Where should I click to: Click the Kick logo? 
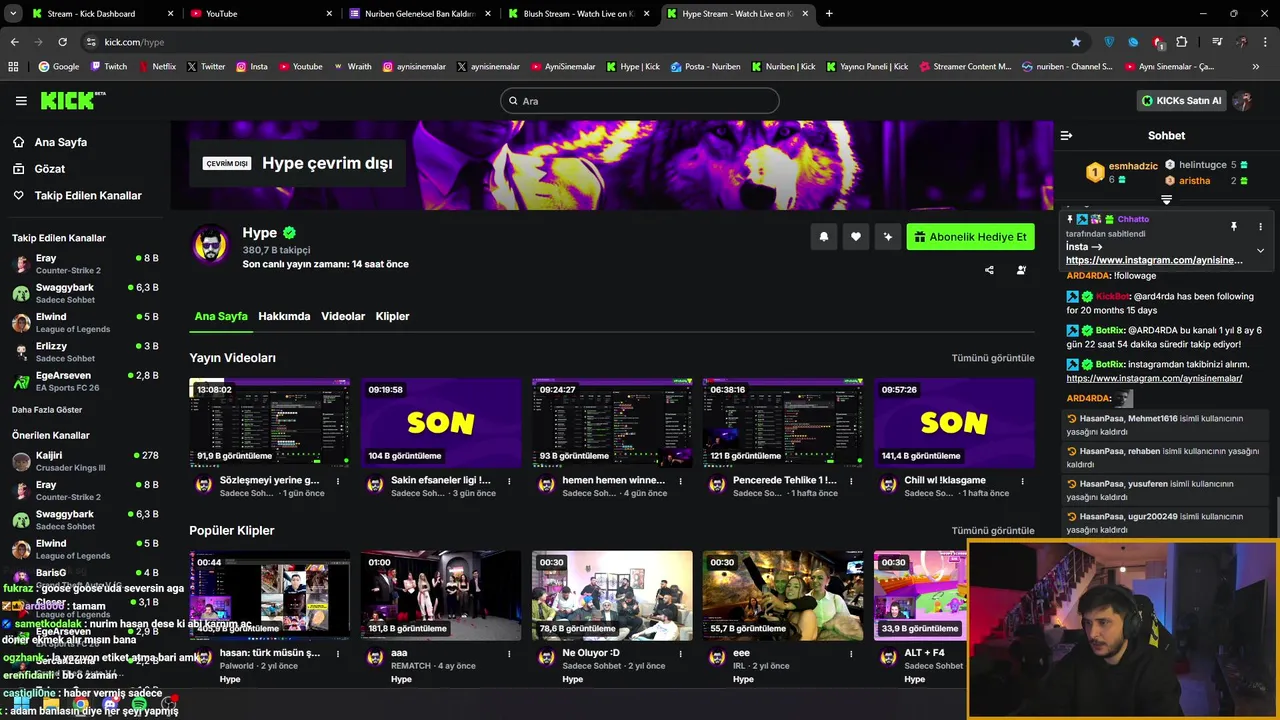coord(72,100)
